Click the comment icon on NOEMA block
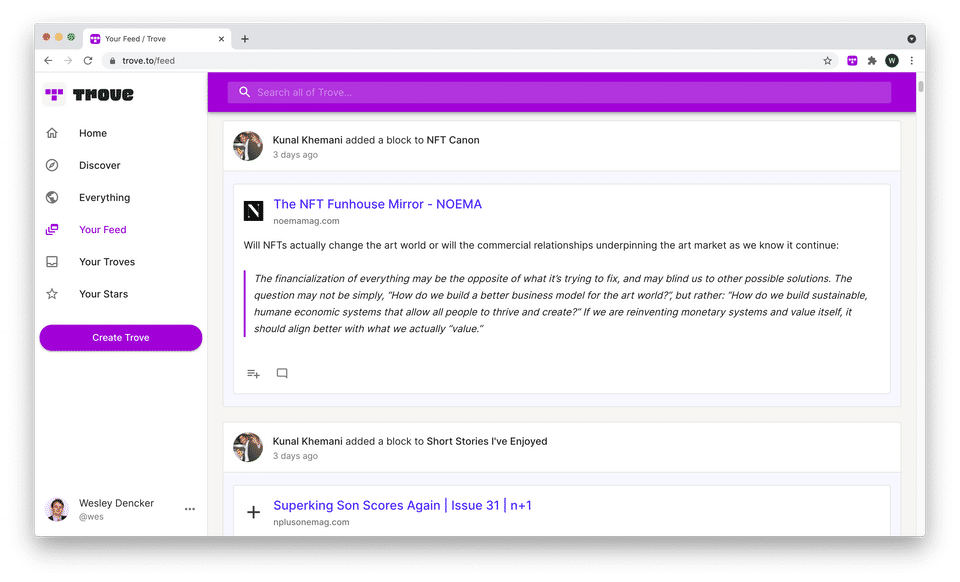 tap(282, 373)
